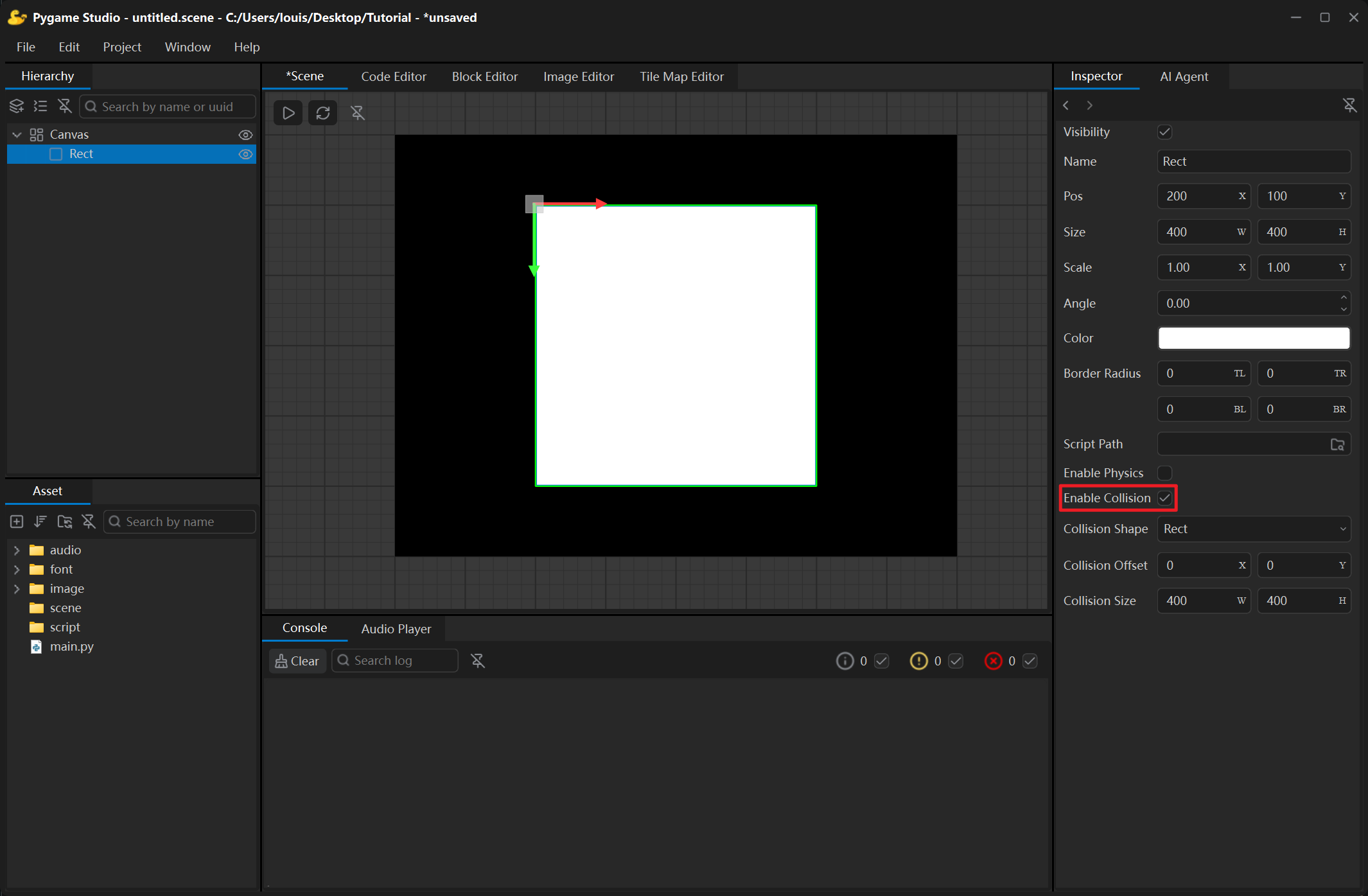Screen dimensions: 1368x896
Task: Click the info log count icon
Action: (x=845, y=661)
